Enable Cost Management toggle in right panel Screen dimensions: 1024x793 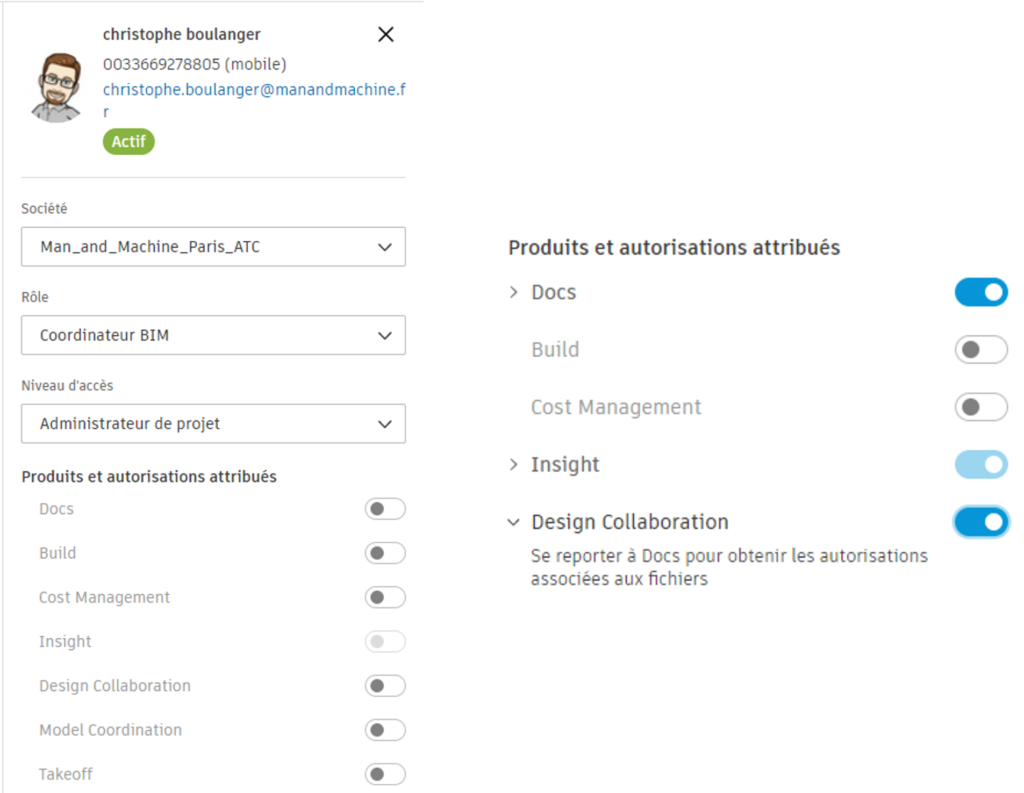pos(981,407)
